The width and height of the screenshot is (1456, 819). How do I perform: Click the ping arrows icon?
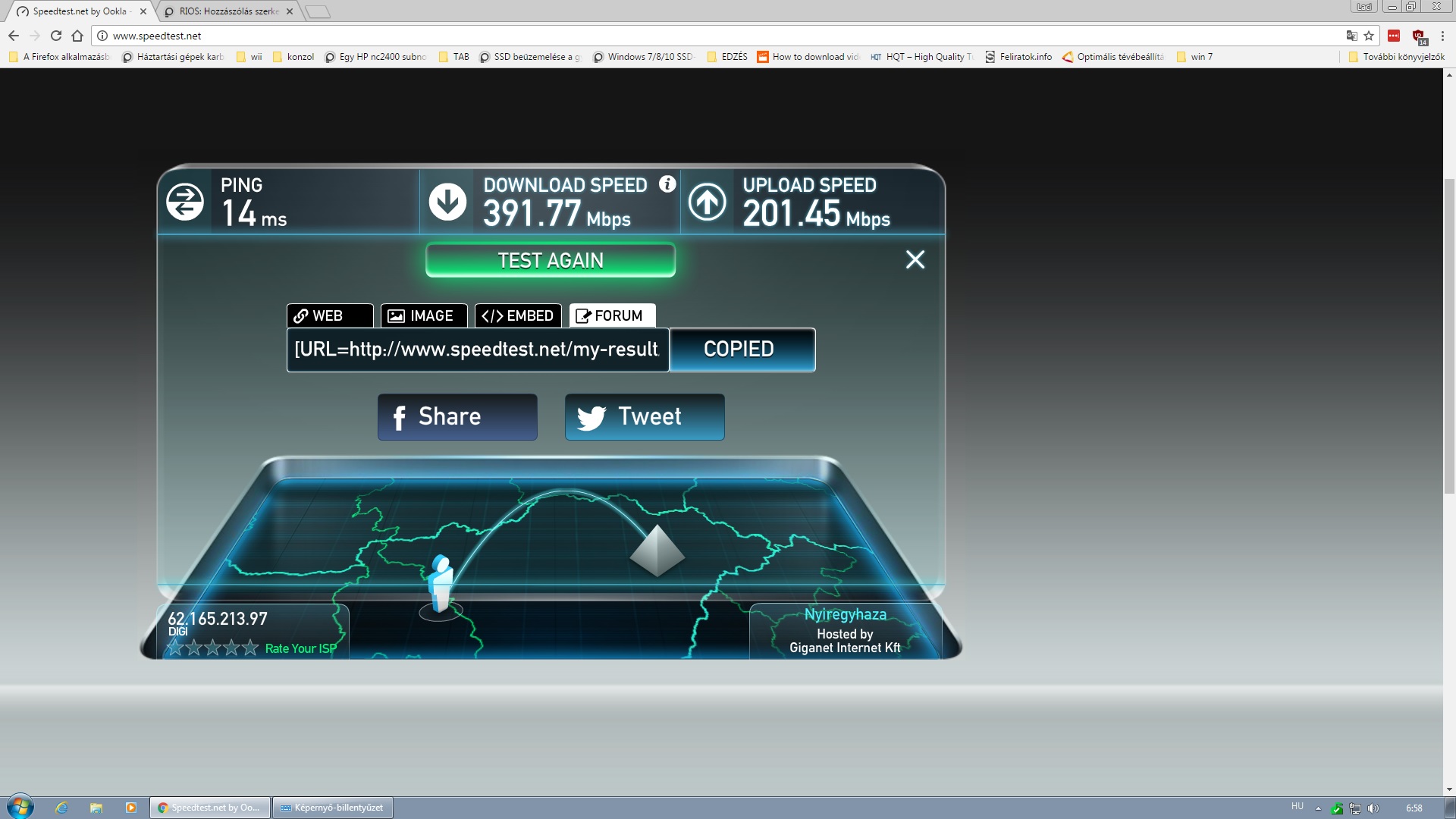click(185, 202)
